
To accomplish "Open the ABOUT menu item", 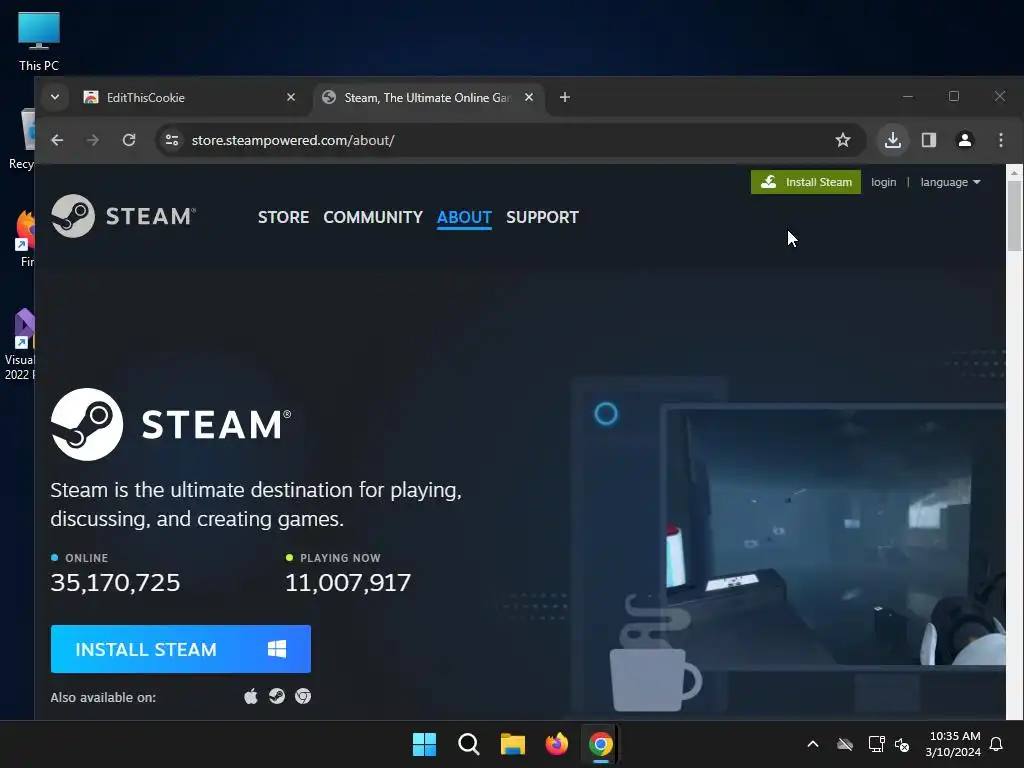I will [x=464, y=217].
